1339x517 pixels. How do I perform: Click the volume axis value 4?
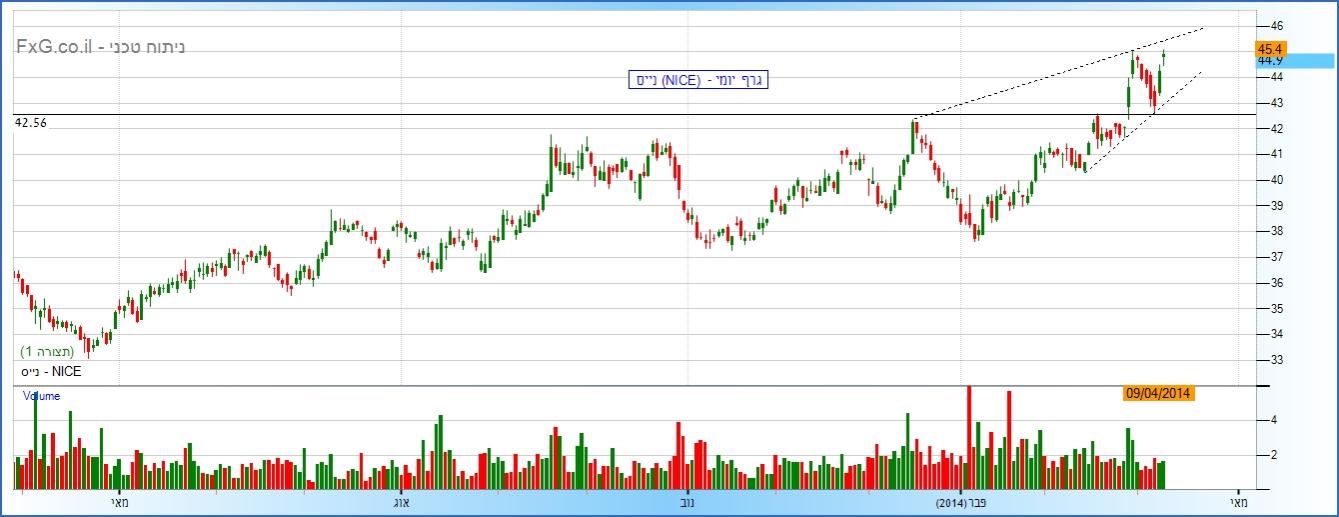coord(1274,421)
